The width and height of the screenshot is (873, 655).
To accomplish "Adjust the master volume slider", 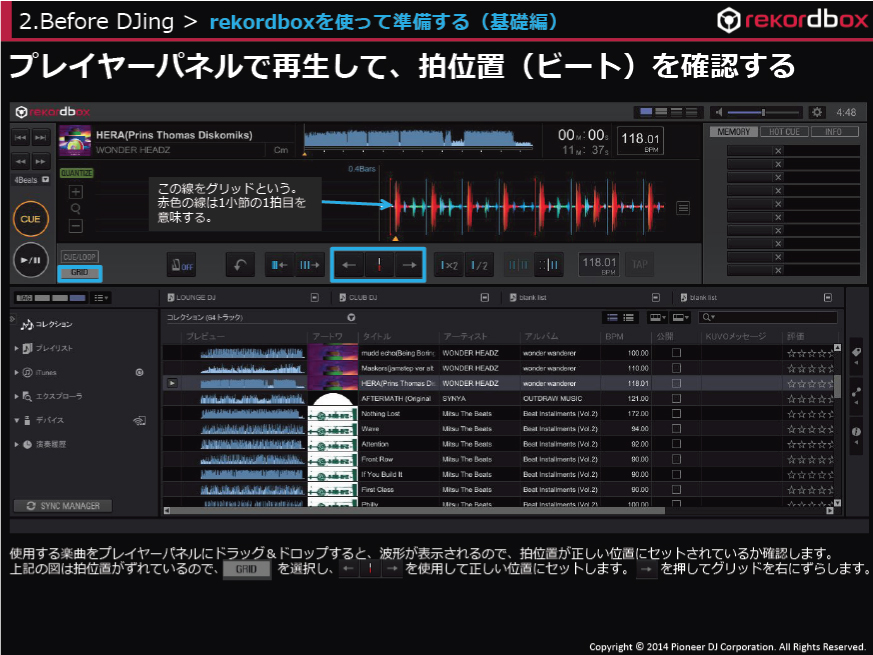I will point(763,113).
